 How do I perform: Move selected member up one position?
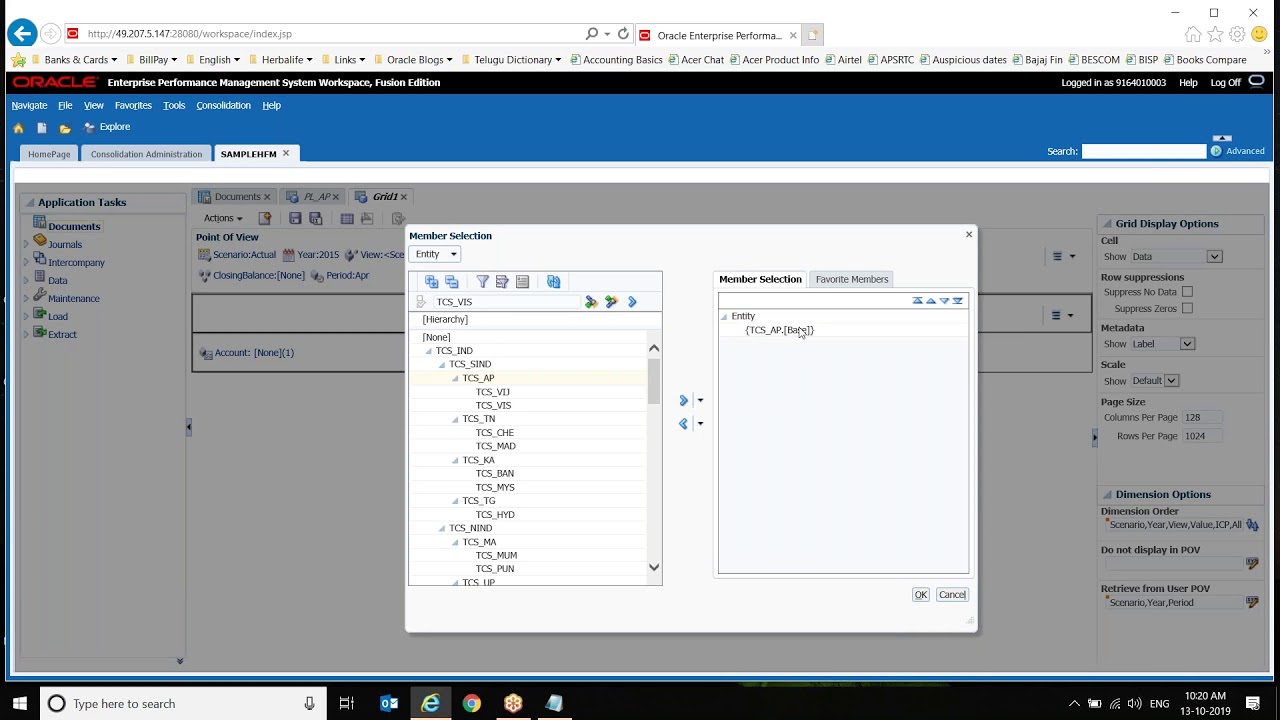click(931, 301)
